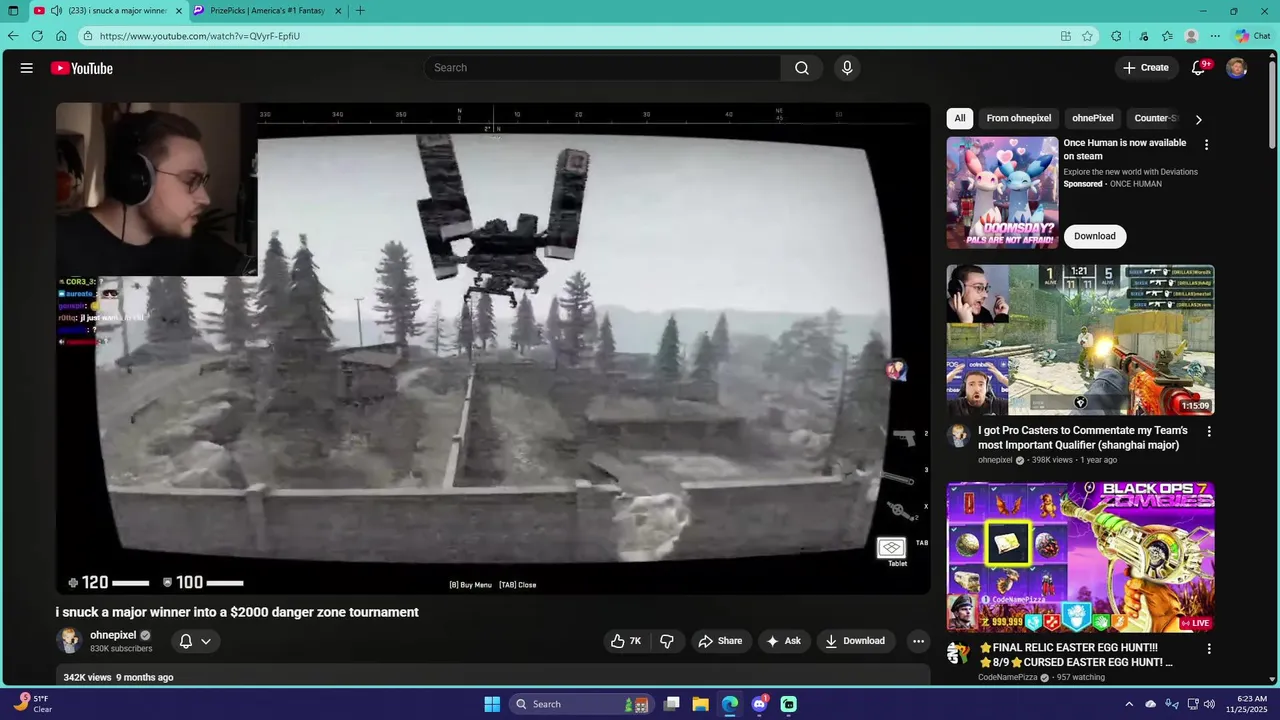Mute the YouTube tab speaker icon
The height and width of the screenshot is (720, 1280).
click(56, 11)
